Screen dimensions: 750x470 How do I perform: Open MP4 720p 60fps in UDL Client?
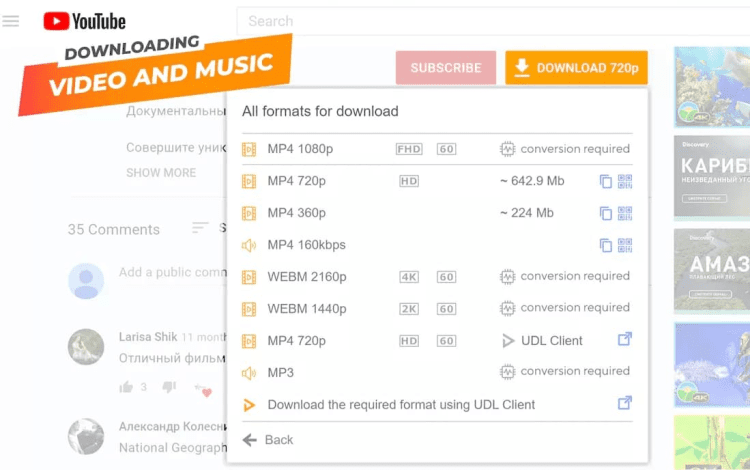[x=543, y=340]
